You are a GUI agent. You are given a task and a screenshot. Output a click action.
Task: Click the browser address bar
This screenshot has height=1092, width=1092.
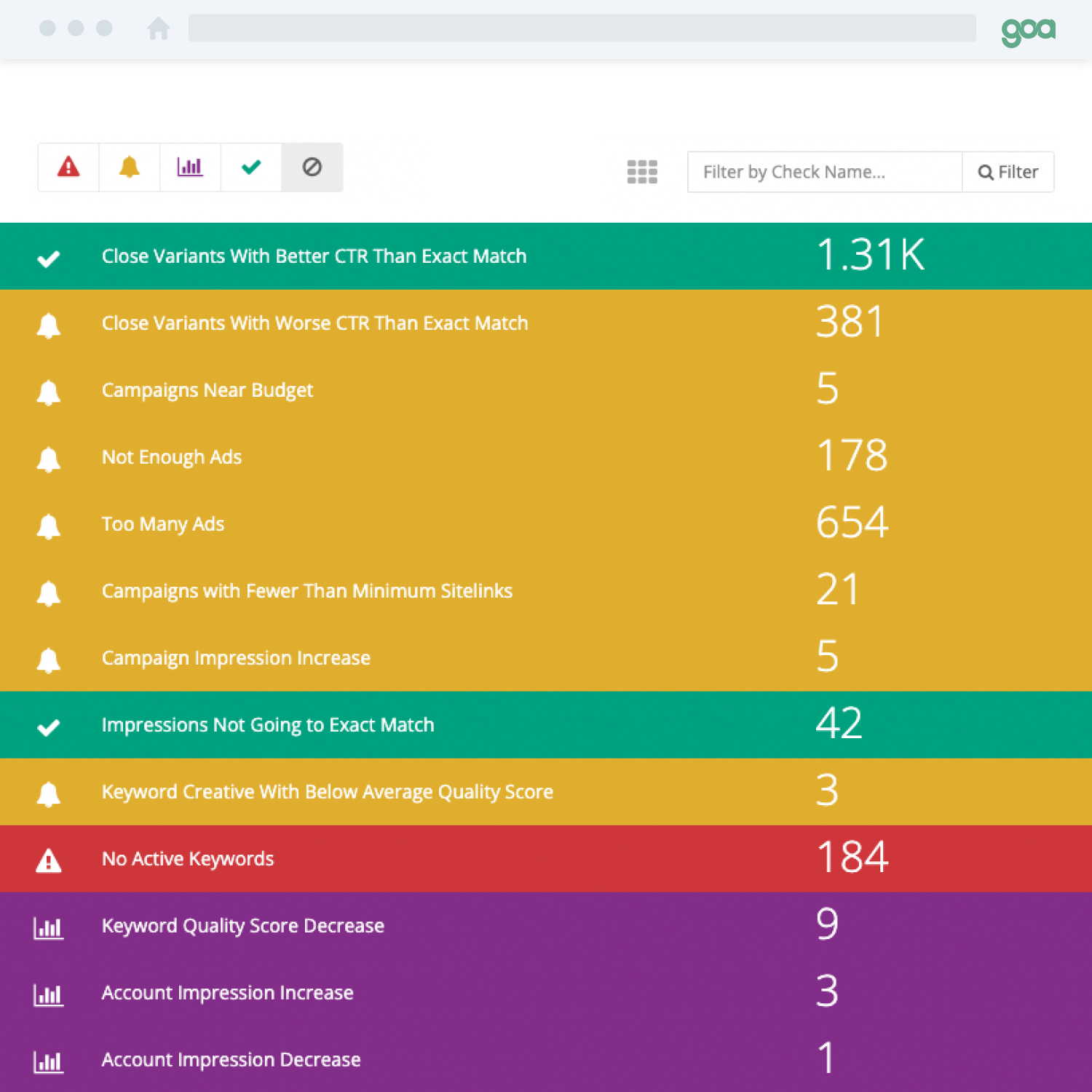pyautogui.click(x=582, y=28)
